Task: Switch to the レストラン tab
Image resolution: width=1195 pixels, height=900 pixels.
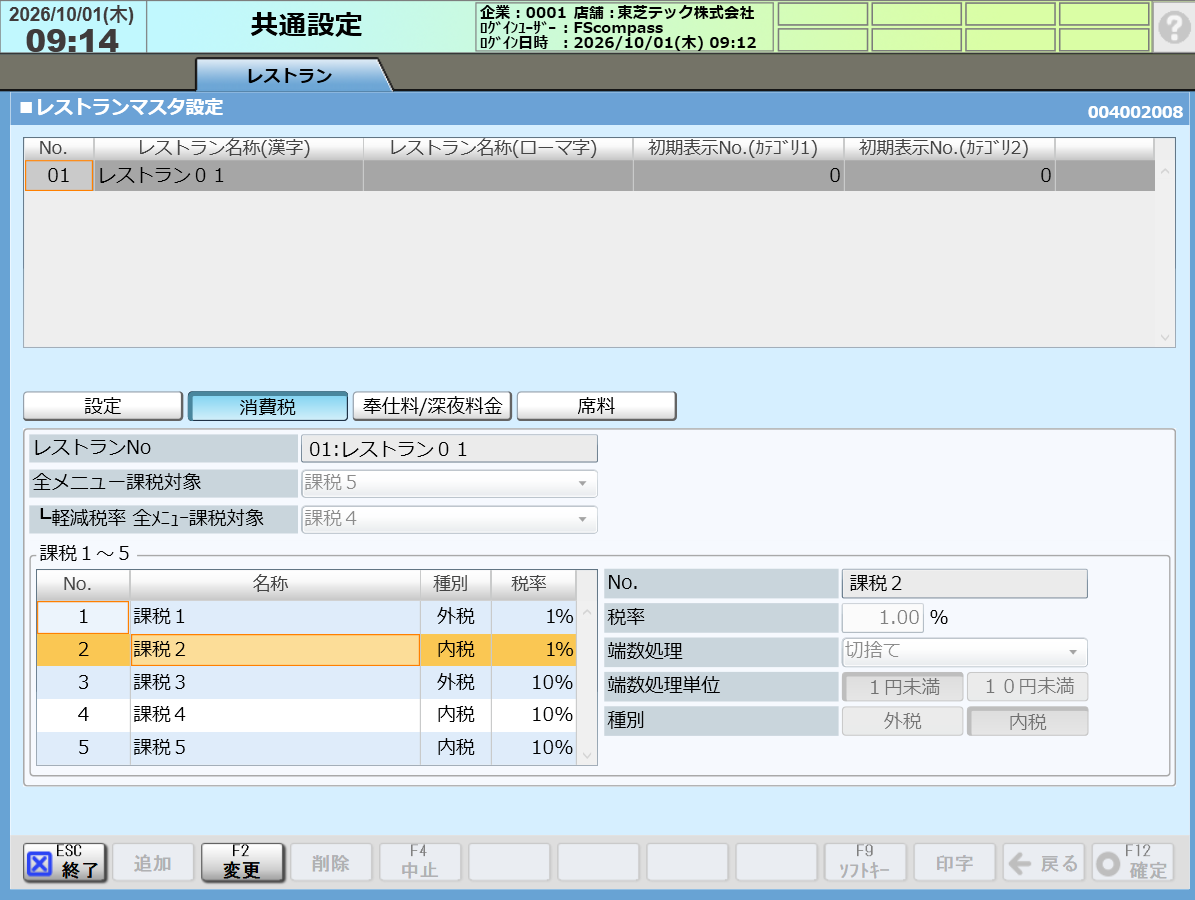Action: click(290, 75)
